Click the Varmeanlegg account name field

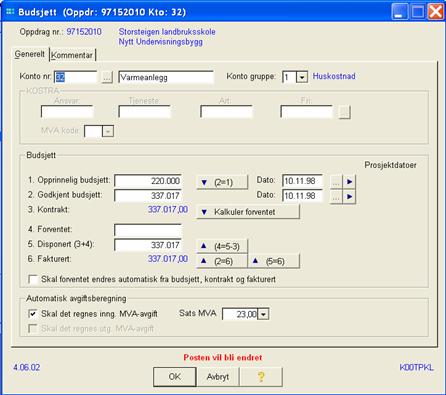166,77
